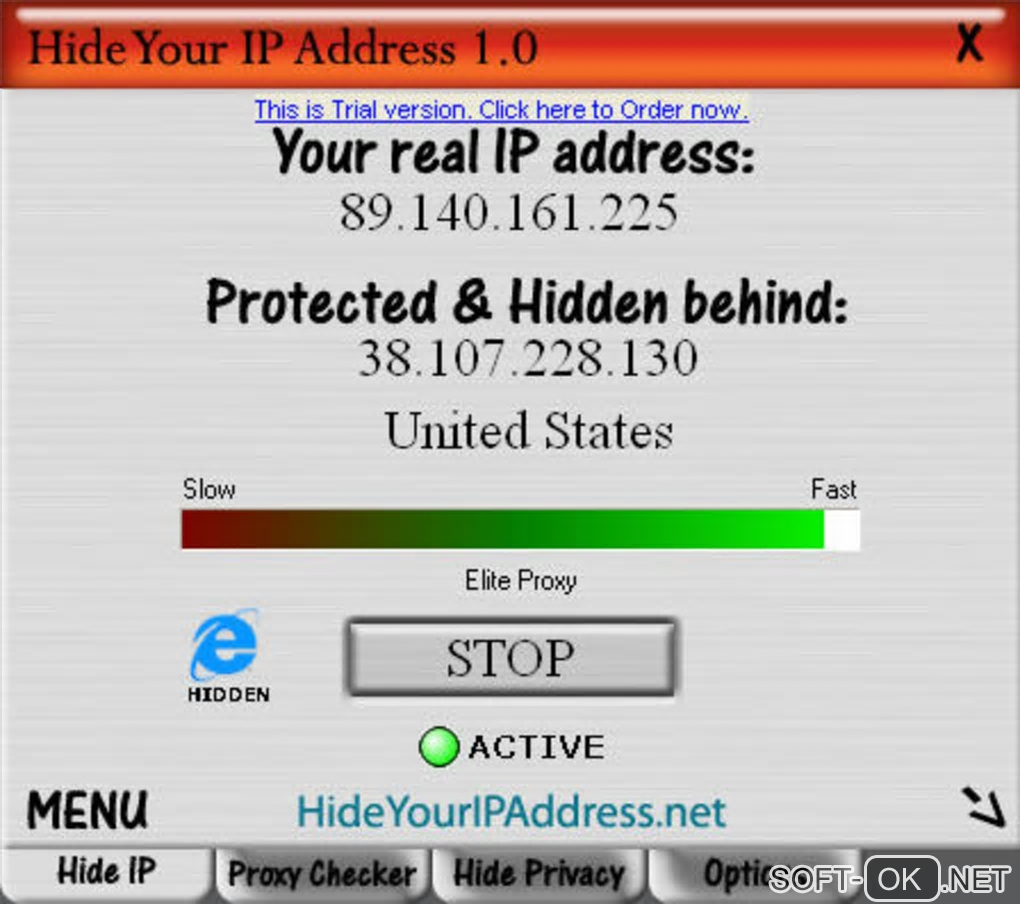
Task: Switch to the Hide IP tab
Action: tap(107, 871)
